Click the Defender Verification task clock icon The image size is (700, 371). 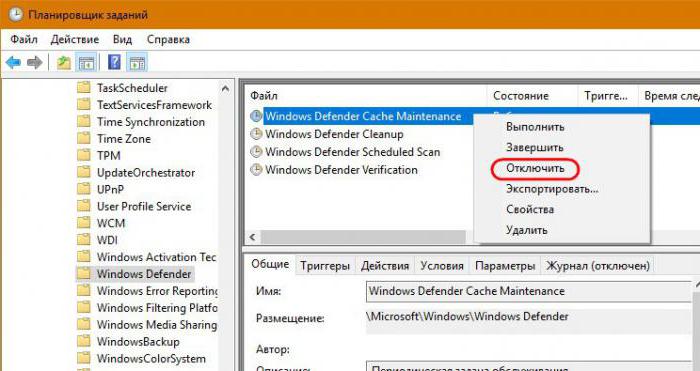tap(256, 170)
